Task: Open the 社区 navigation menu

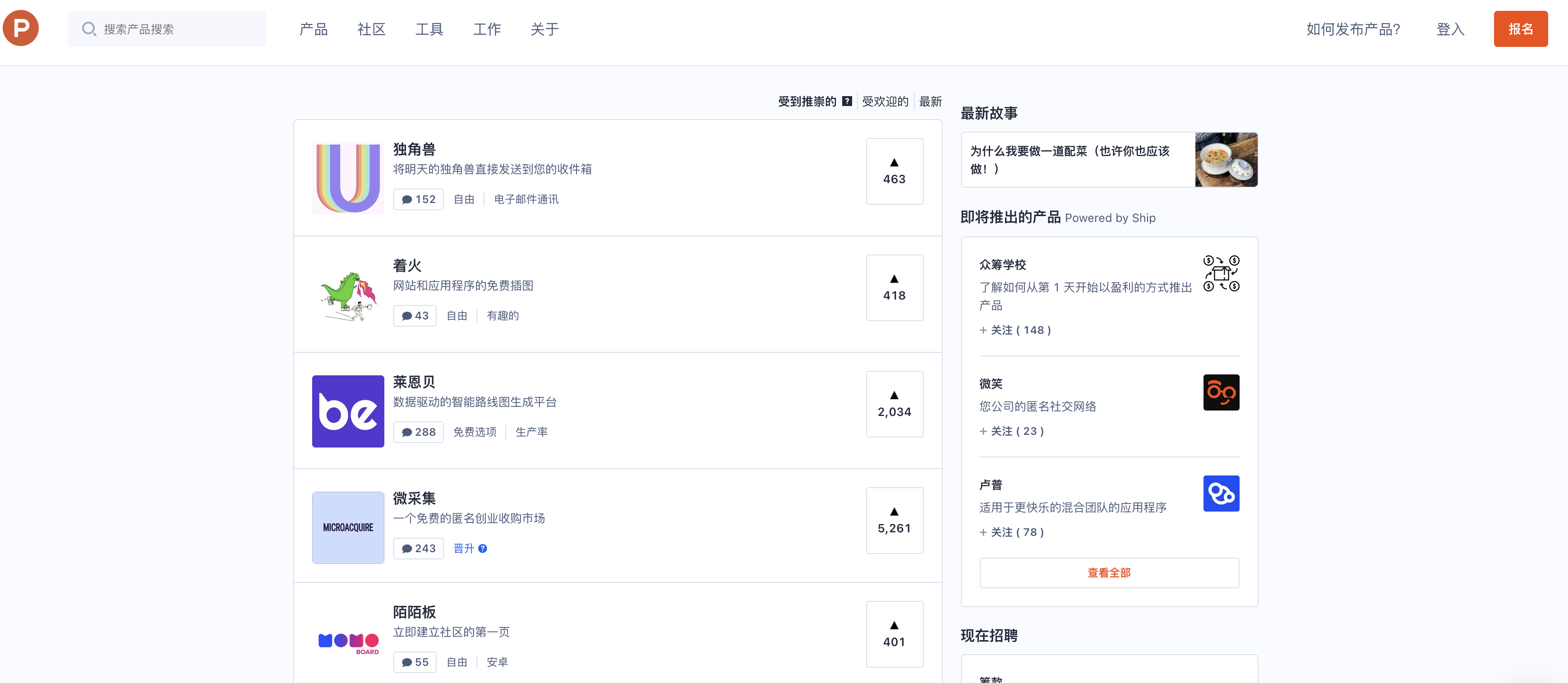Action: (371, 28)
